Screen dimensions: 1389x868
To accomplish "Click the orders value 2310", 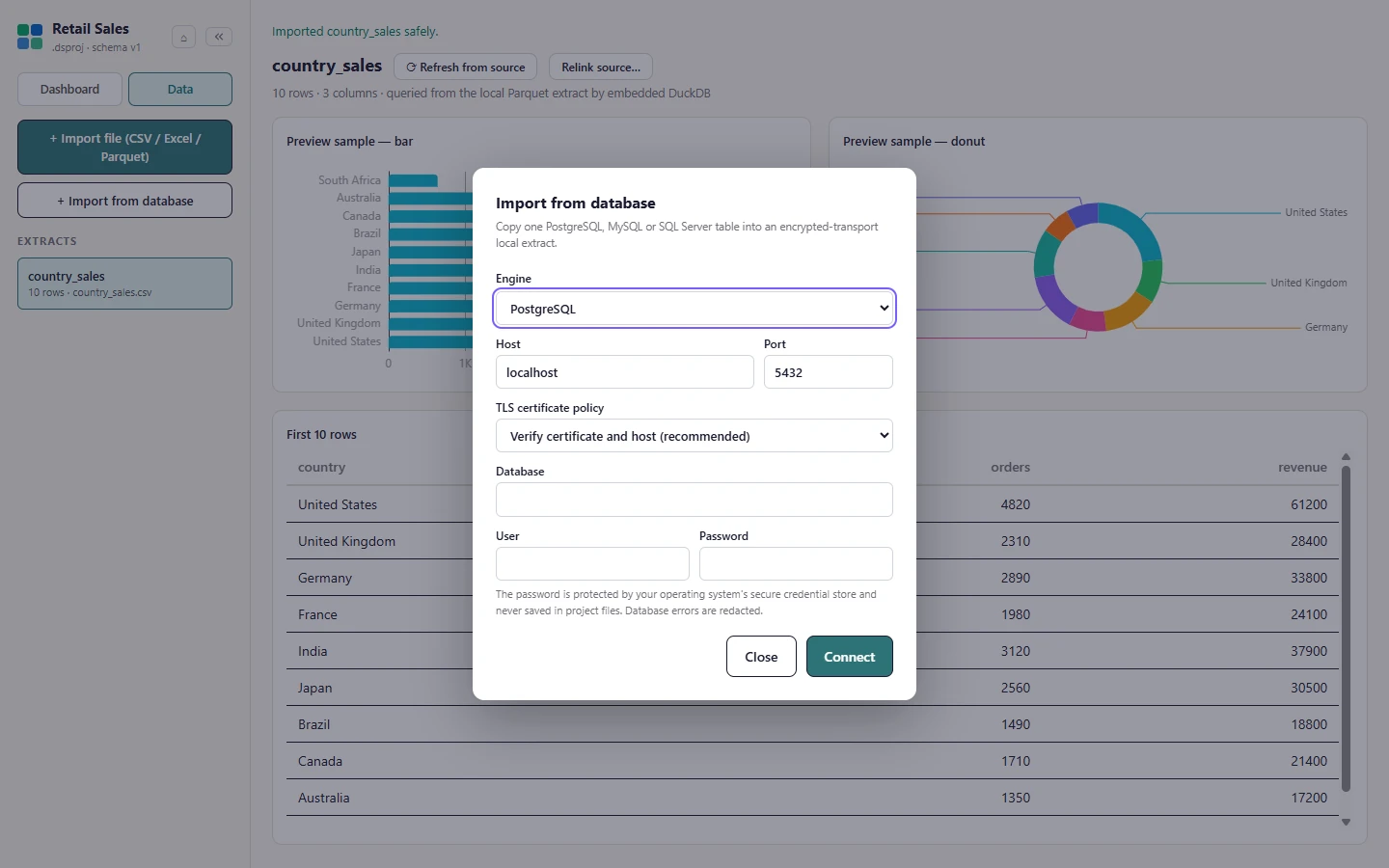I will coord(1015,541).
